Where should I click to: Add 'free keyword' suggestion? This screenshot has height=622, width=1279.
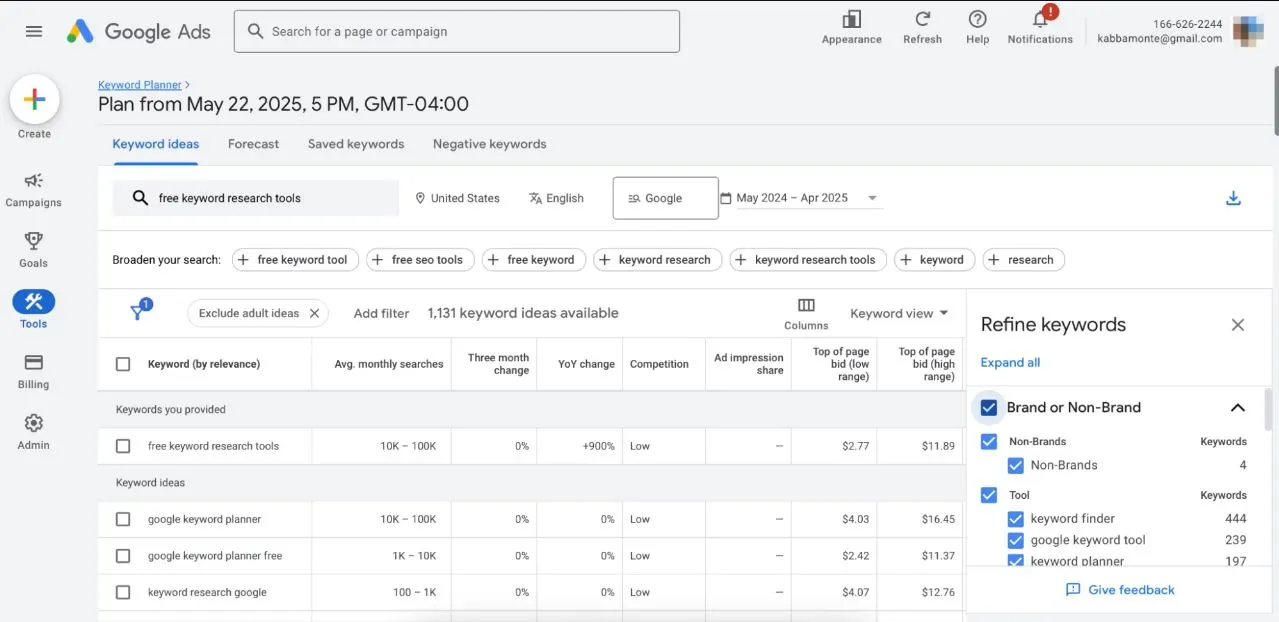click(534, 260)
